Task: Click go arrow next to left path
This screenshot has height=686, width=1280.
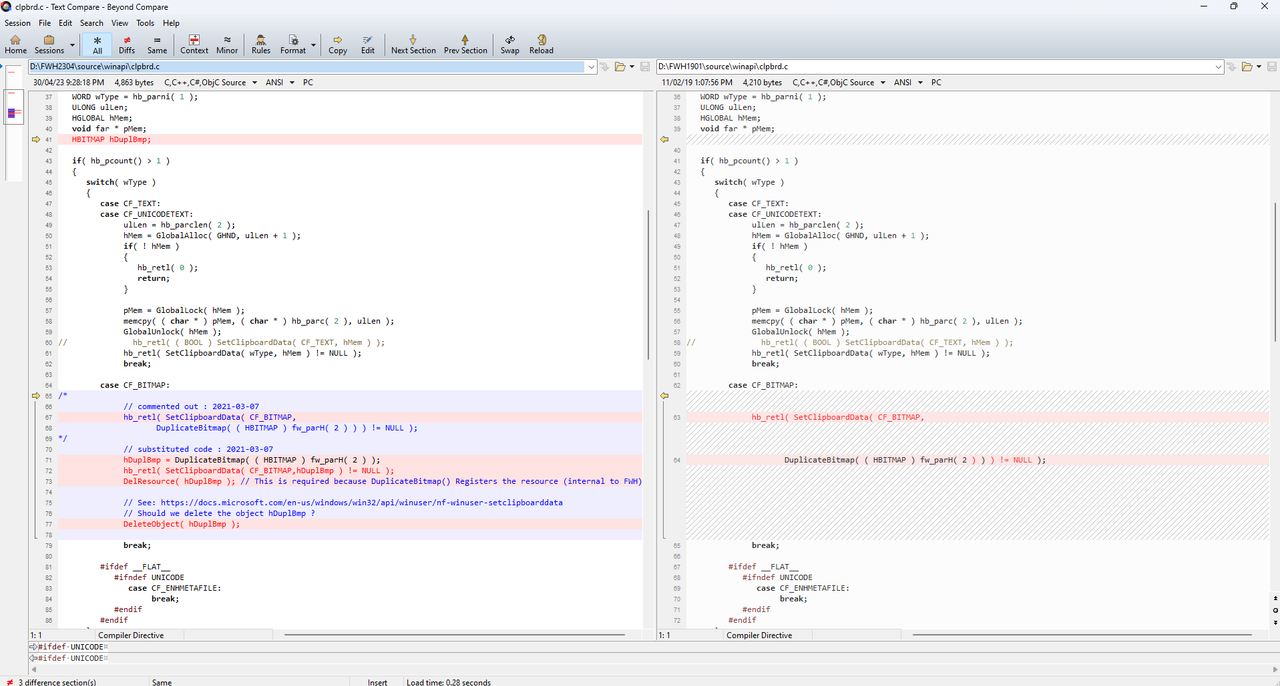Action: [604, 67]
